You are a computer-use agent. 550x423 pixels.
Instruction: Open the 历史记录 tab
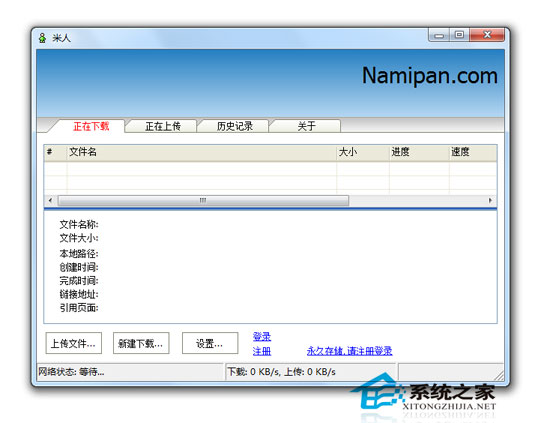234,126
